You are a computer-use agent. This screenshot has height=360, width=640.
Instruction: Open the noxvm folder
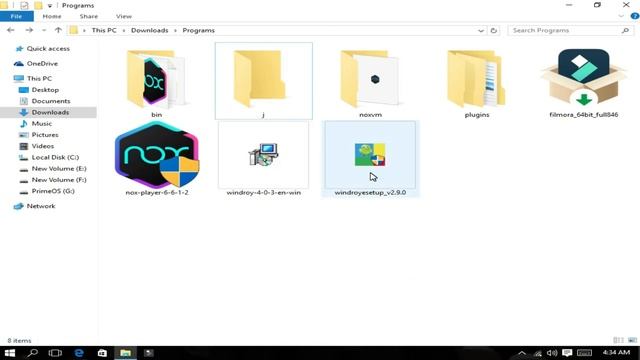370,79
